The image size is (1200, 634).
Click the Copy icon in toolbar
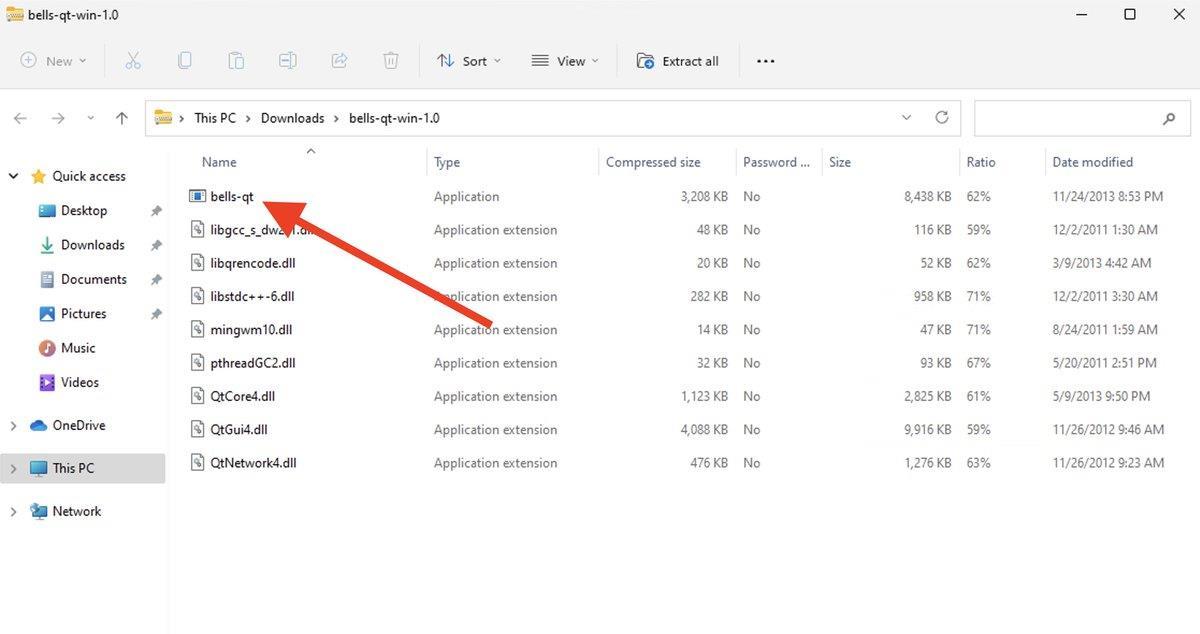coord(185,61)
